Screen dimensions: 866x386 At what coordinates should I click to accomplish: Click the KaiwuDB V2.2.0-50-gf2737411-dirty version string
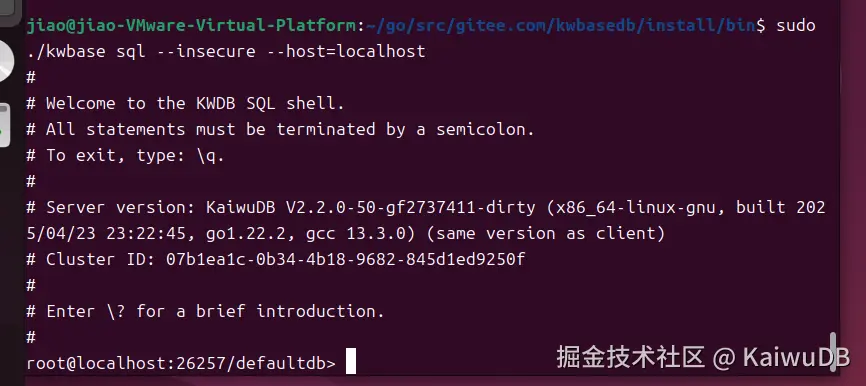[370, 207]
